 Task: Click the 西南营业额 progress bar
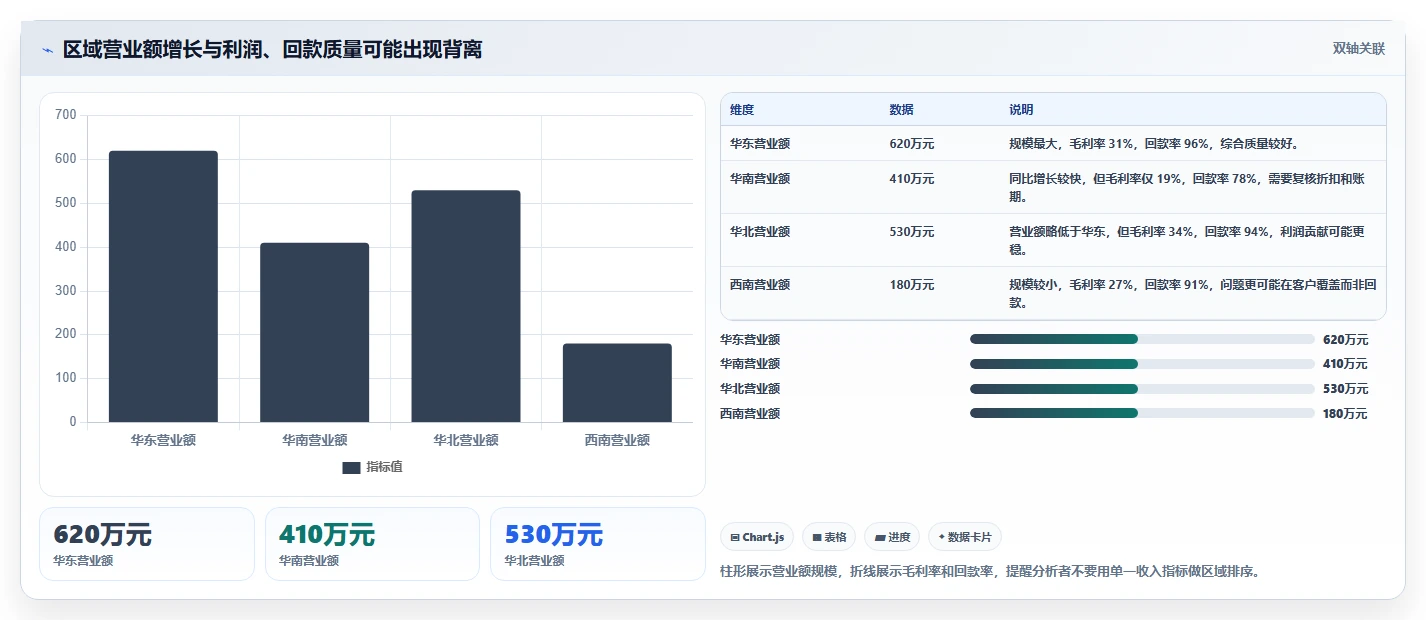(x=1142, y=413)
